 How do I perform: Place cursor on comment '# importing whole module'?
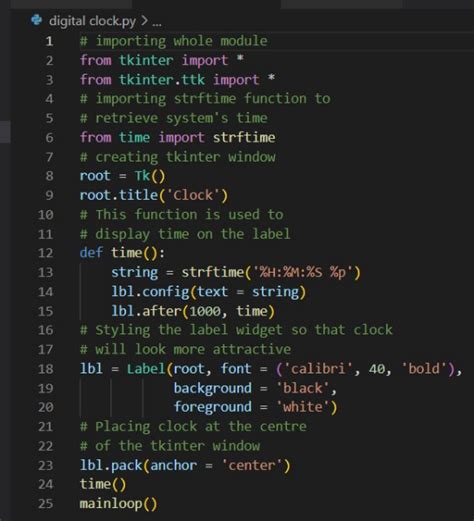pos(174,41)
